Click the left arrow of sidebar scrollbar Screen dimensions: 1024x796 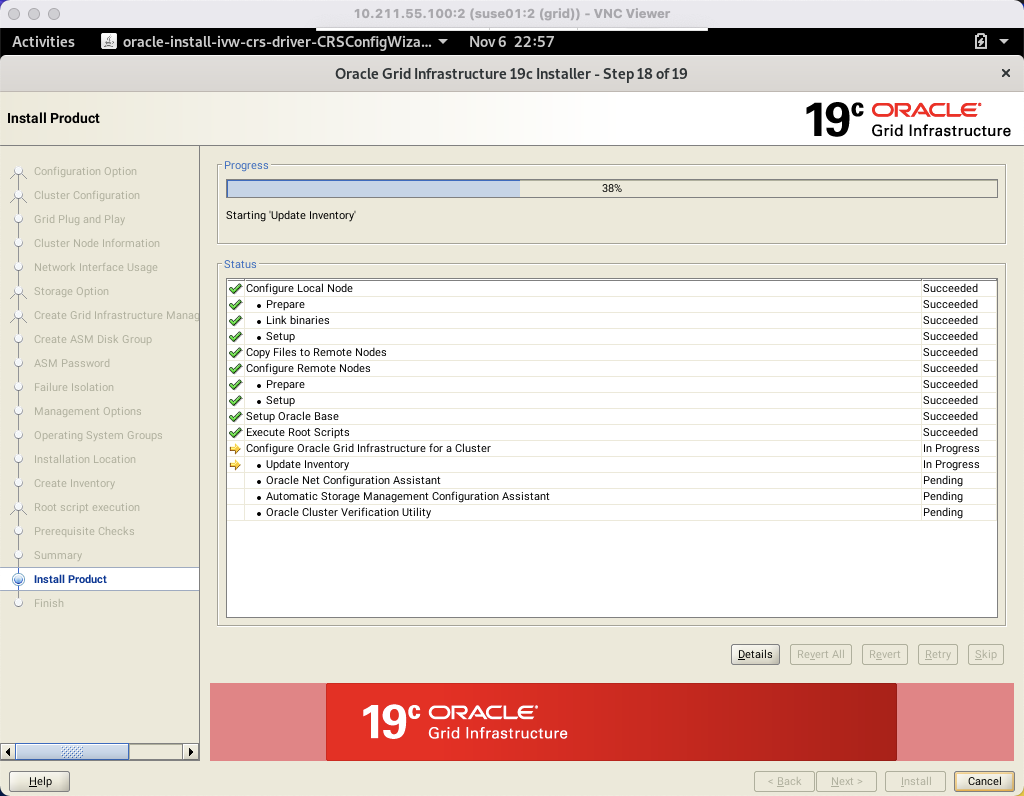click(x=8, y=752)
